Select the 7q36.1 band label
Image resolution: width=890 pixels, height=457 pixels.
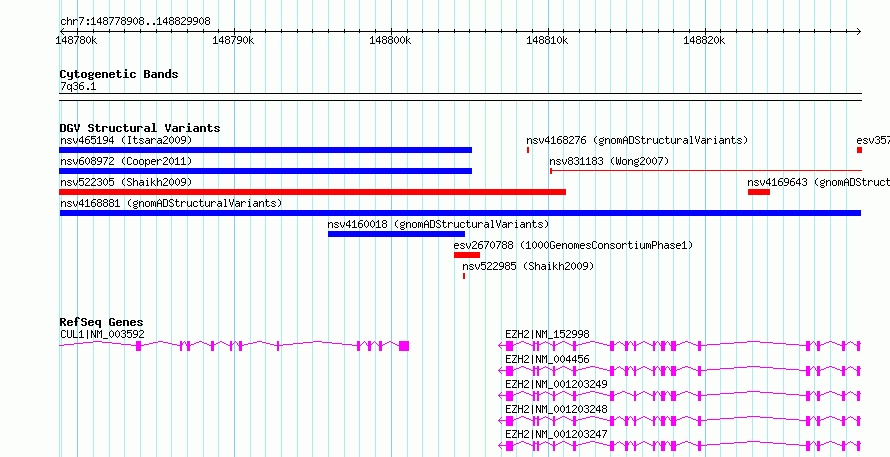click(77, 86)
